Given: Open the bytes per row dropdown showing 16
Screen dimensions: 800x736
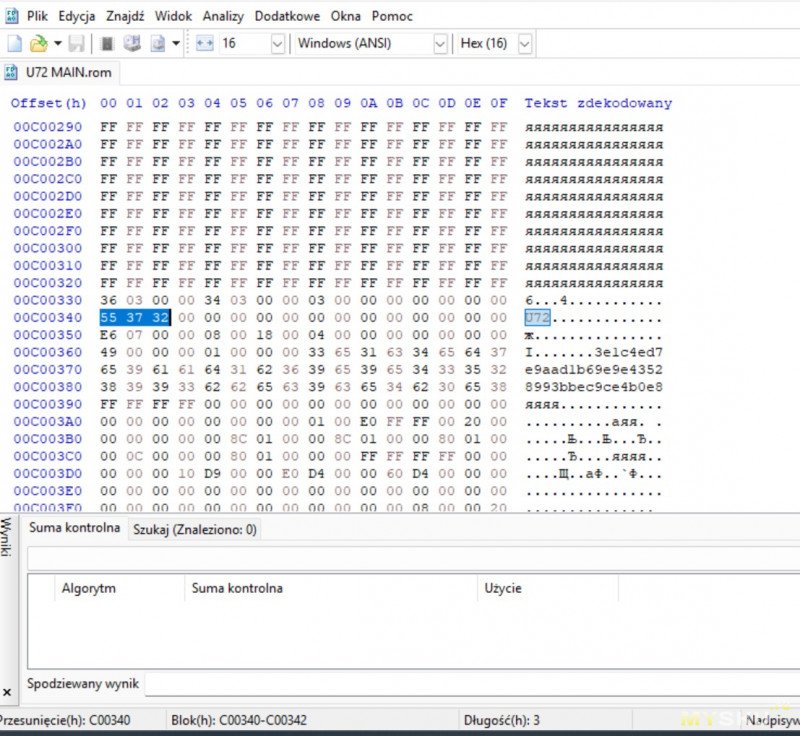Looking at the screenshot, I should click(277, 44).
